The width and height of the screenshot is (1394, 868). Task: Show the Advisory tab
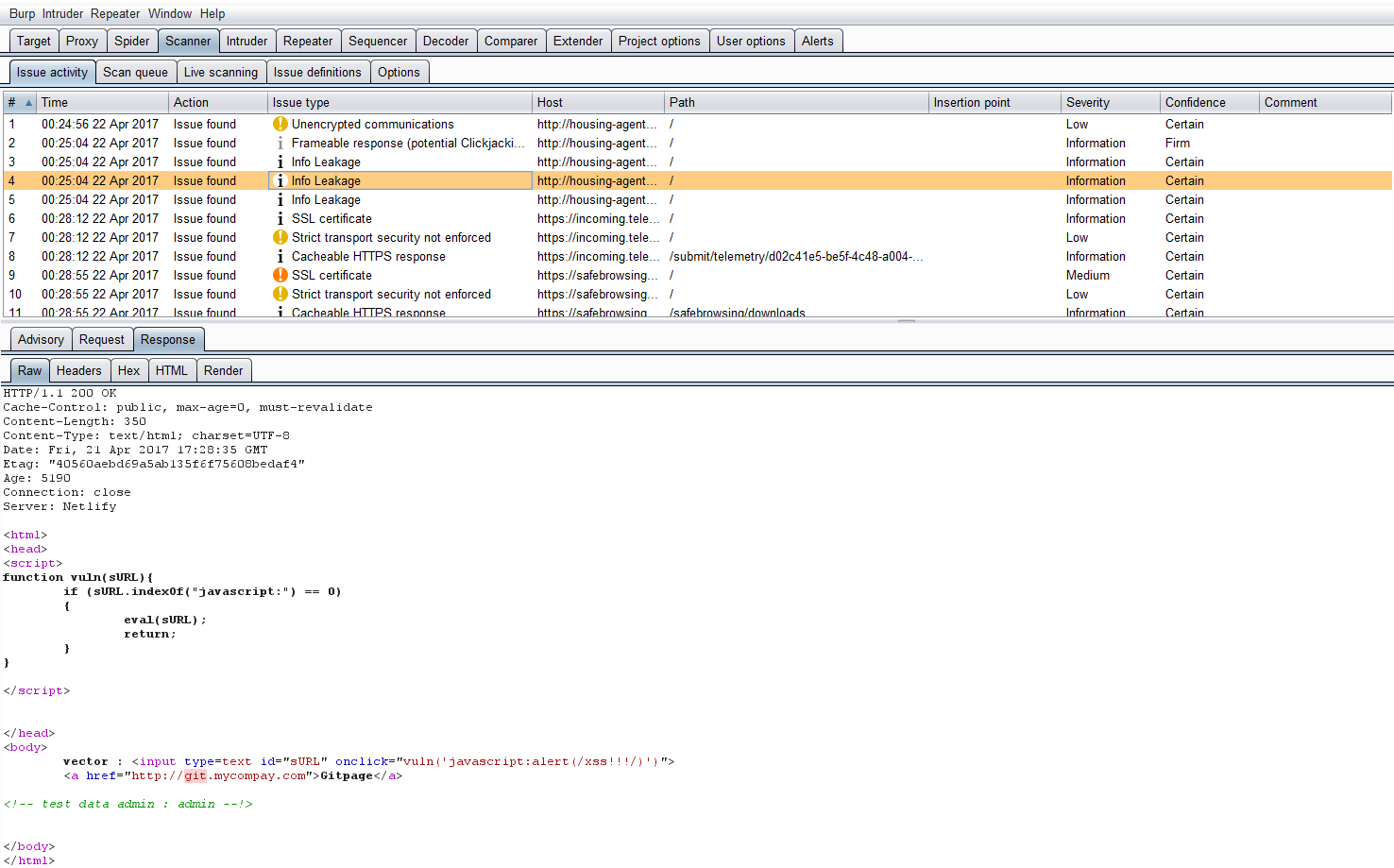41,339
